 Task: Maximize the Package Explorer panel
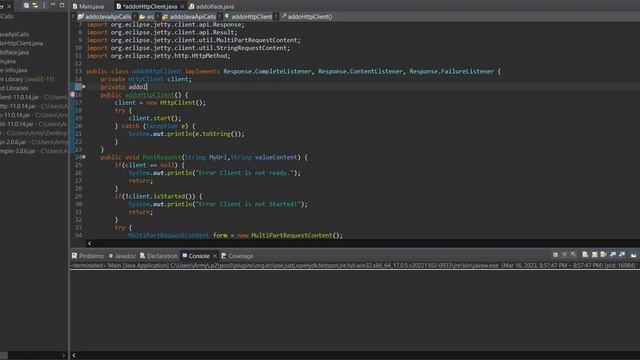[x=62, y=5]
